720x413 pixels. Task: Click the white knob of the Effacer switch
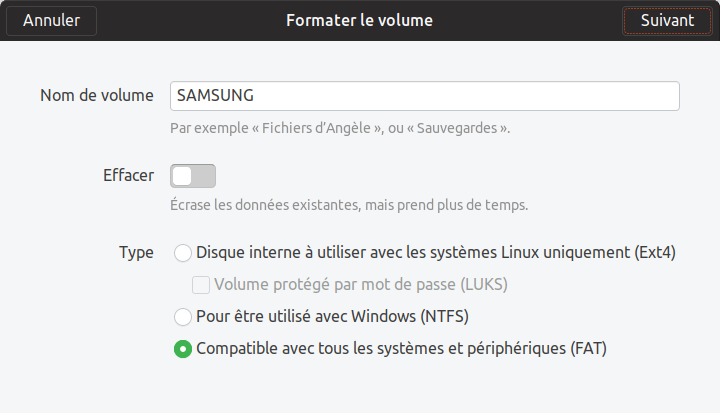[x=182, y=176]
